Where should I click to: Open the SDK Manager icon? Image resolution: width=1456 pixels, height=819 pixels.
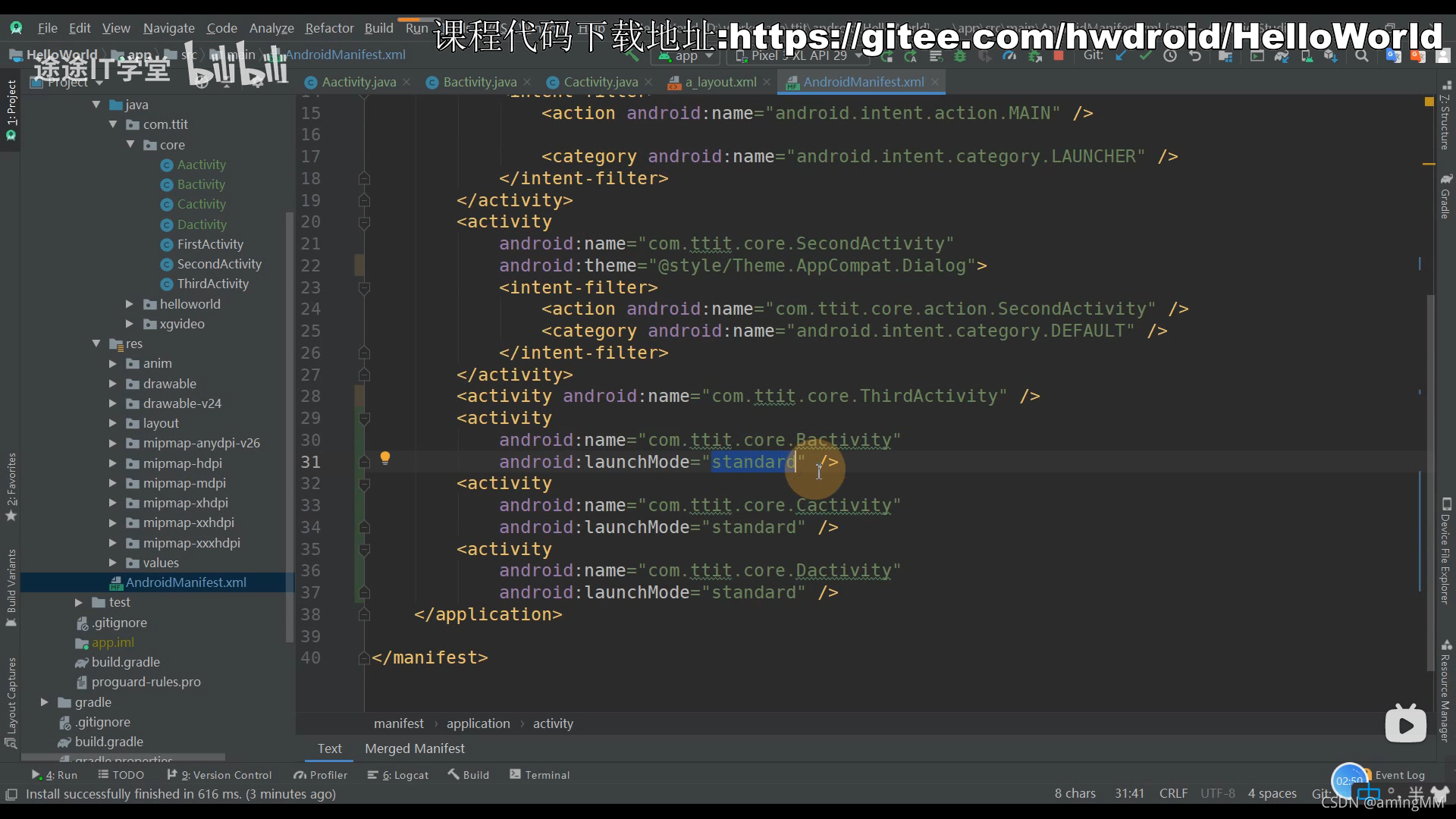(1331, 56)
